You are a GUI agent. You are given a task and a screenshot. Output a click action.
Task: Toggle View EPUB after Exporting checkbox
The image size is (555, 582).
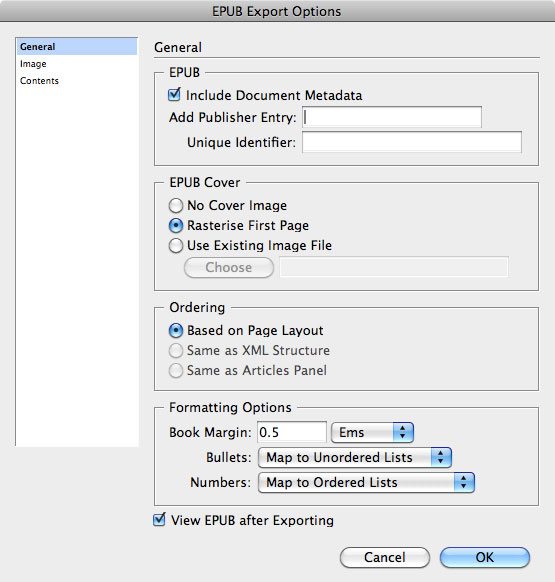(x=159, y=520)
